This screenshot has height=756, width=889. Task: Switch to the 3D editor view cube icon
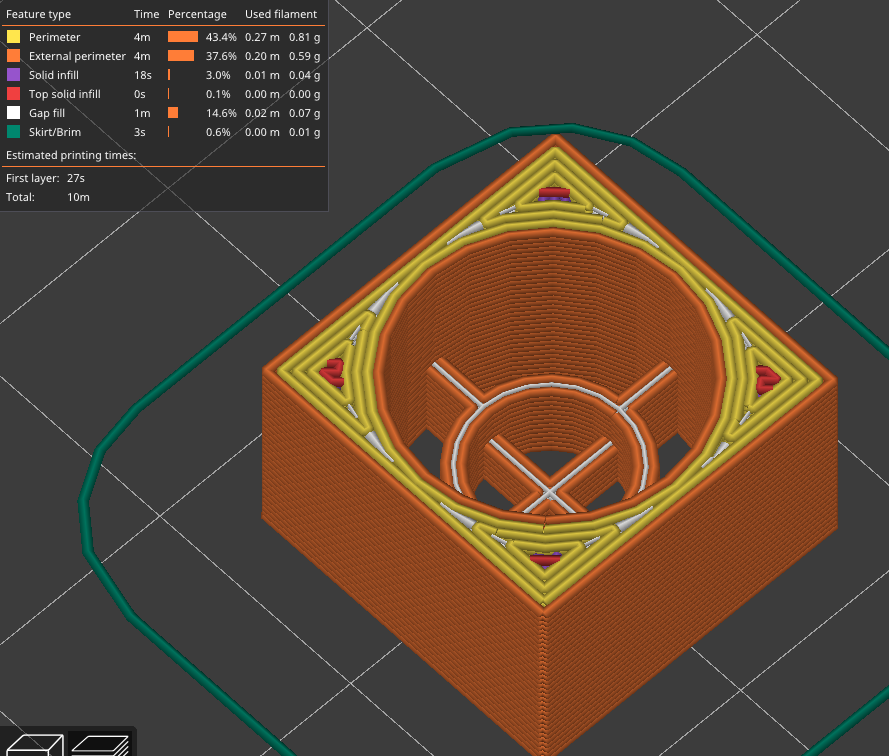36,745
